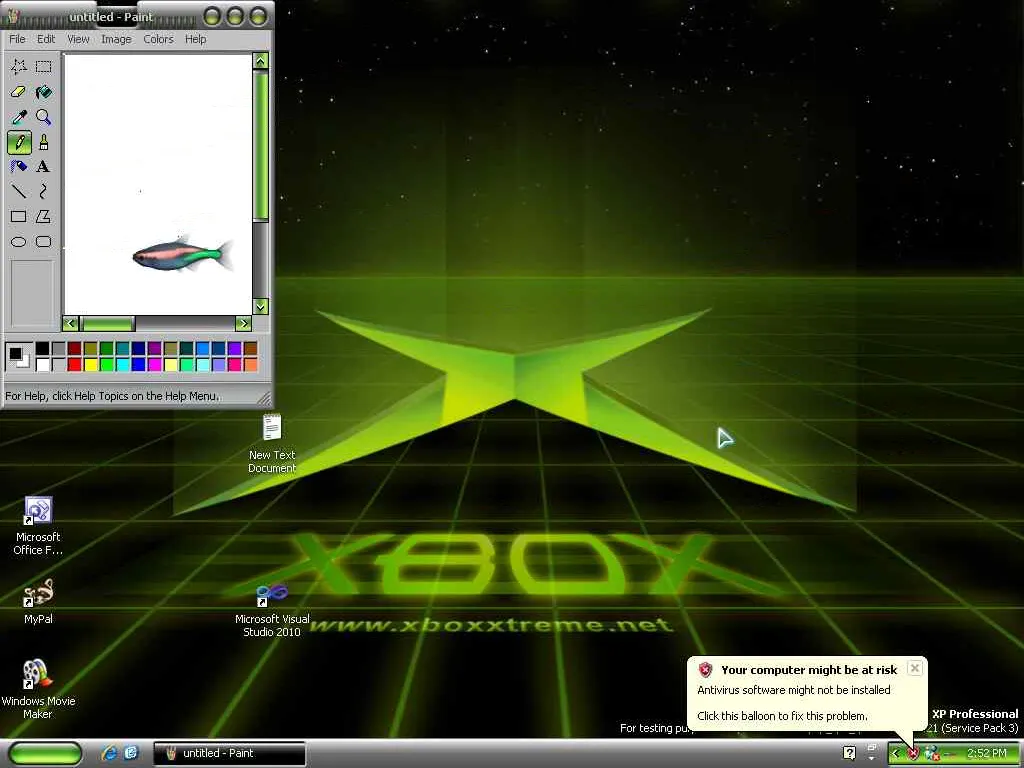Pick the white color swatch
Viewport: 1024px width, 768px height.
point(42,364)
